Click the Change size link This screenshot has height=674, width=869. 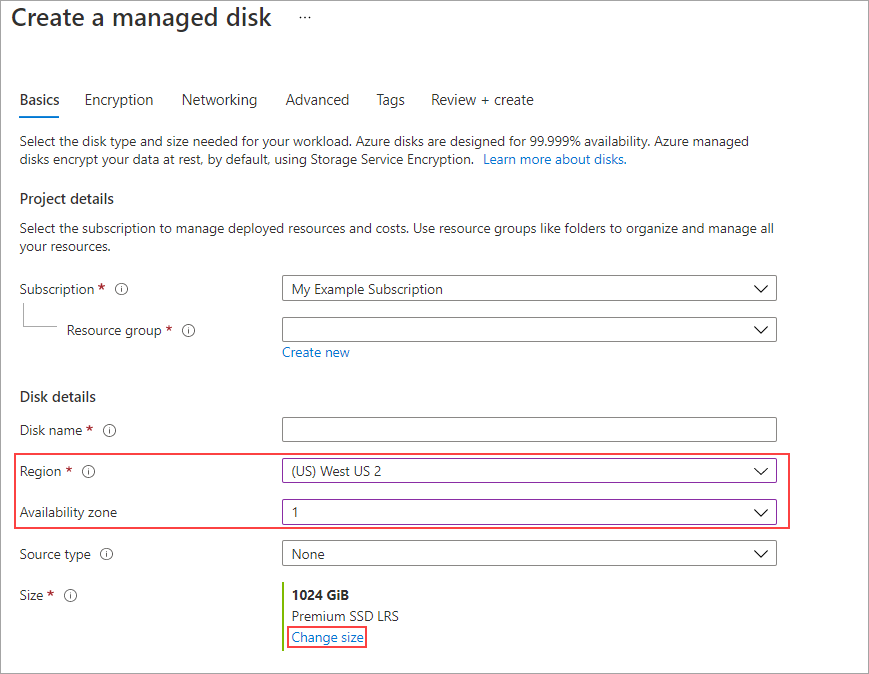[x=327, y=637]
